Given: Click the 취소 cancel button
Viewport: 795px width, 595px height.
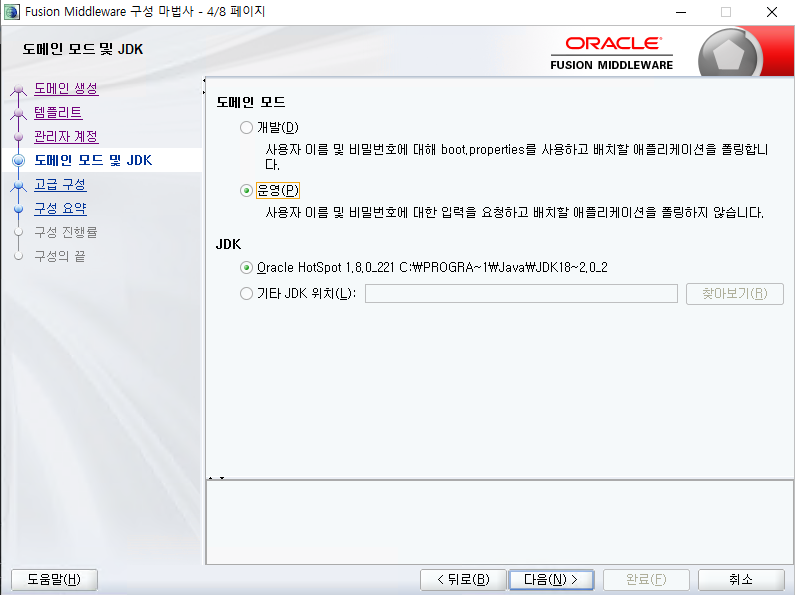Looking at the screenshot, I should tap(741, 579).
